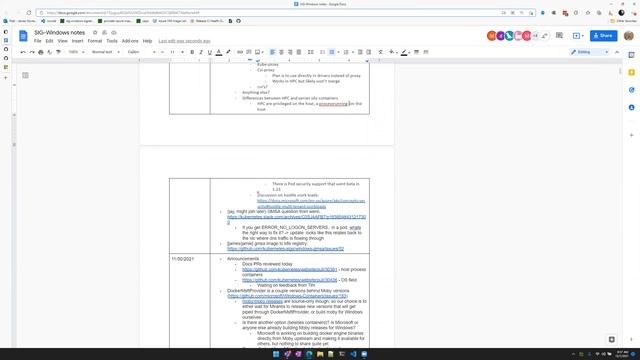Open the Windows Start button on taskbar
This screenshot has height=360, width=640.
[x=276, y=354]
